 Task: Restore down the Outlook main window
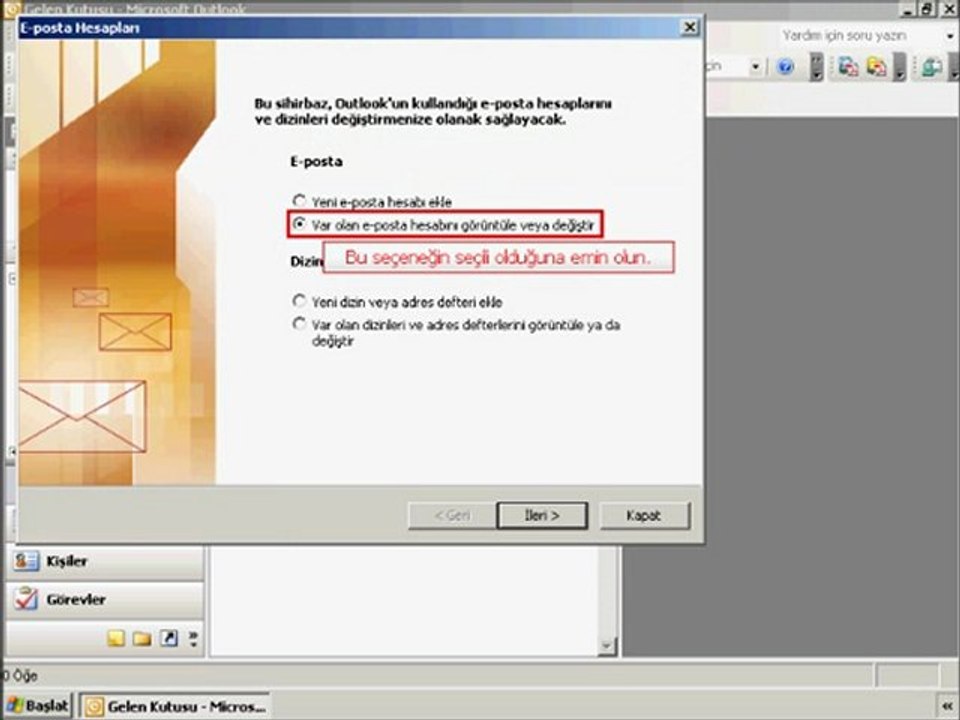(x=927, y=9)
